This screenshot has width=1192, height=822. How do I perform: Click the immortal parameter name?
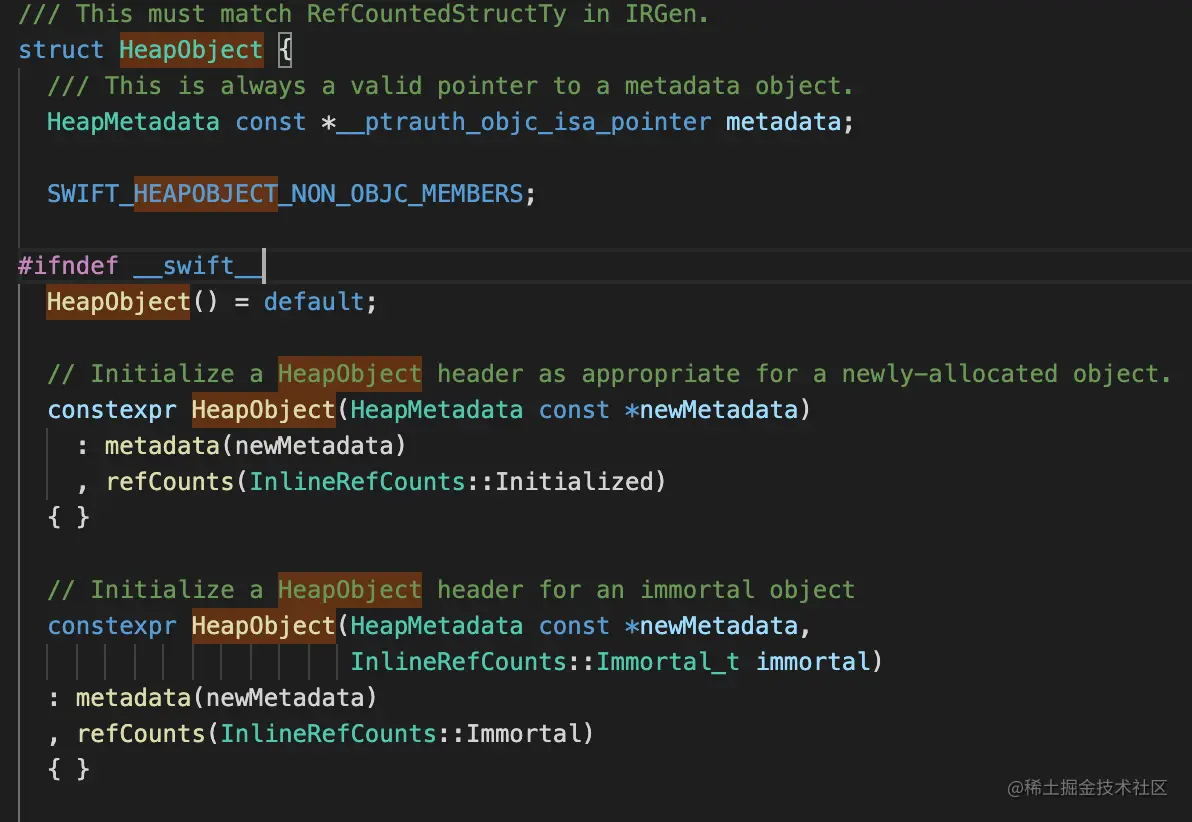pyautogui.click(x=813, y=662)
